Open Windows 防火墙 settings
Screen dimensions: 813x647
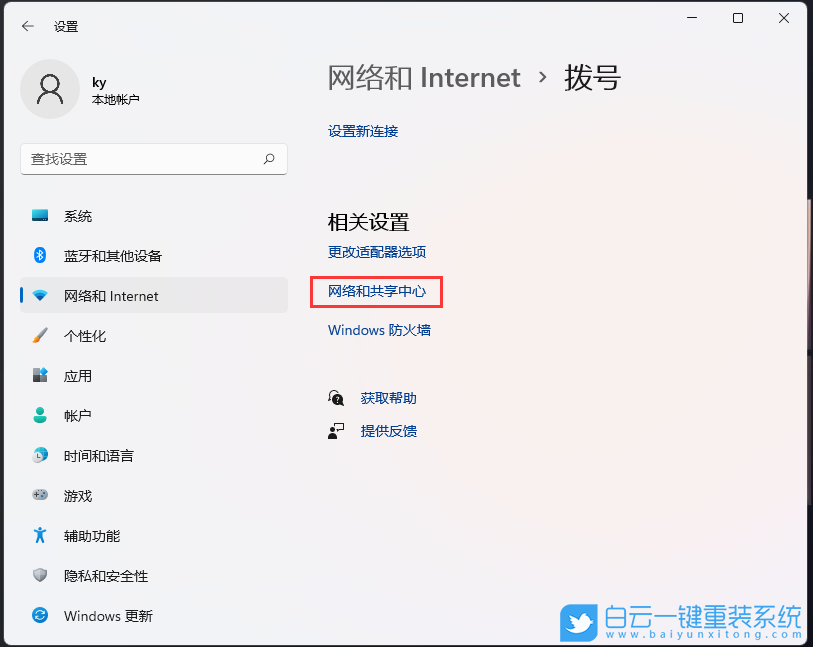click(380, 329)
